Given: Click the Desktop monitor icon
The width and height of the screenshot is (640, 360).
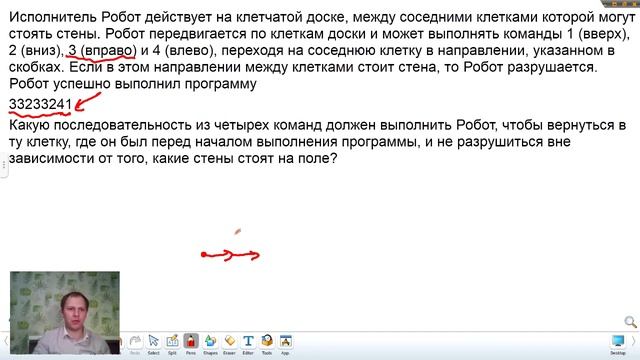Looking at the screenshot, I should click(618, 342).
